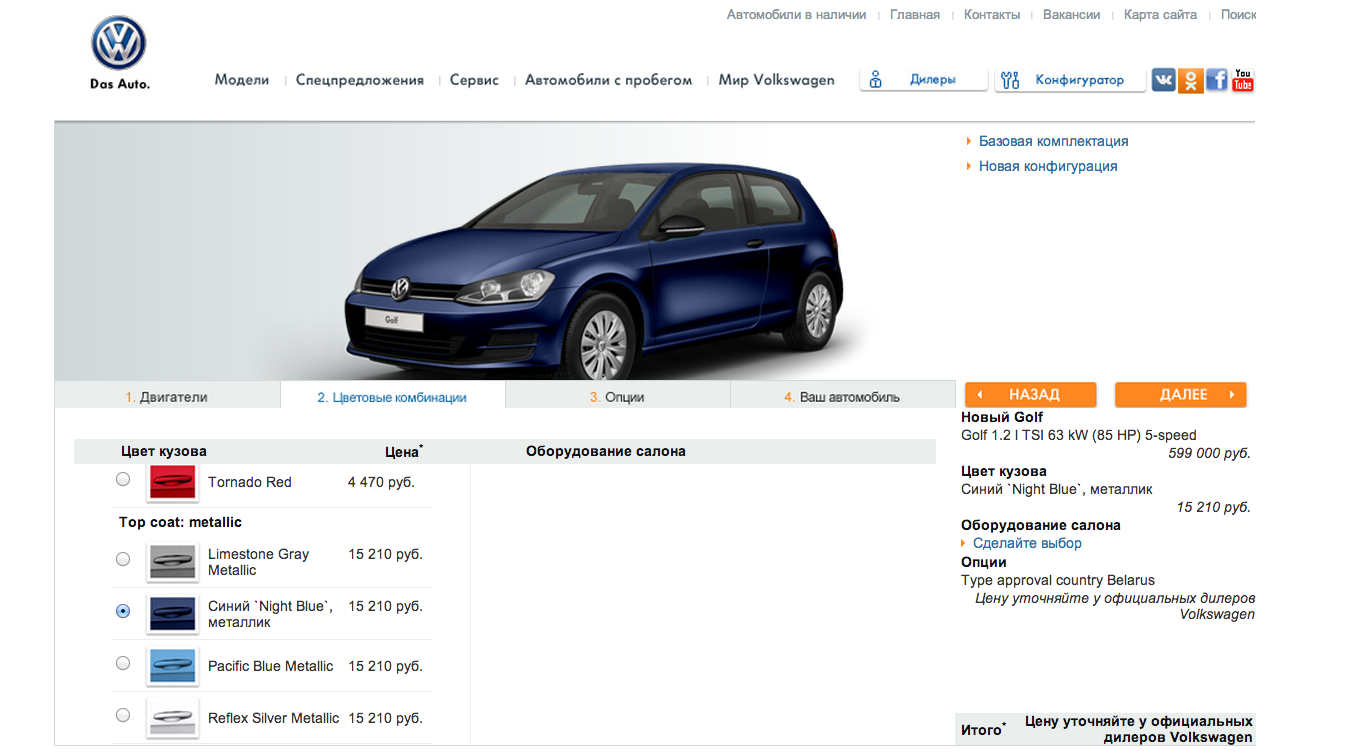Click the blue Golf car image
The height and width of the screenshot is (755, 1354).
pyautogui.click(x=594, y=270)
